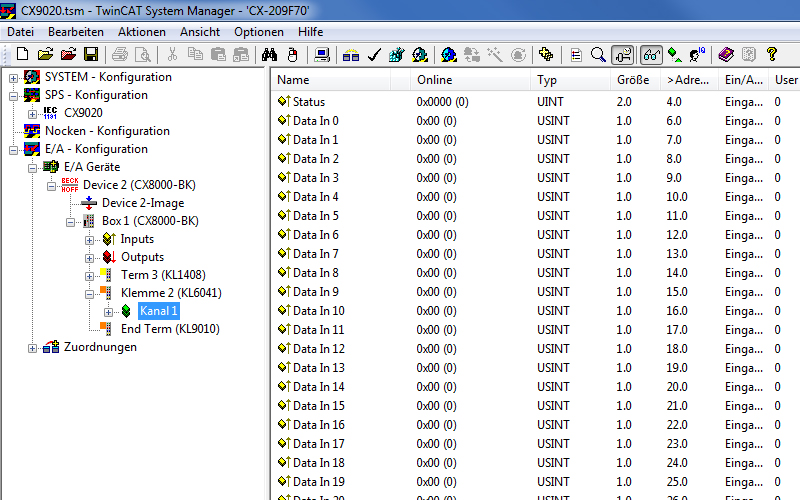Screen dimensions: 800x500
Task: Select the Data In 19 row
Action: point(536,482)
